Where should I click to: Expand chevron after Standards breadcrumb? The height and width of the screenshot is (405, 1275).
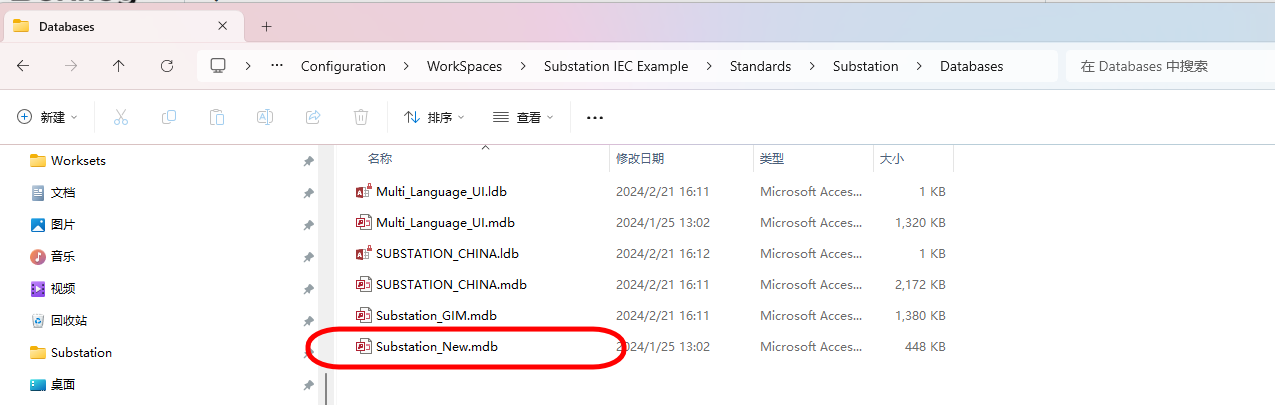pyautogui.click(x=812, y=66)
